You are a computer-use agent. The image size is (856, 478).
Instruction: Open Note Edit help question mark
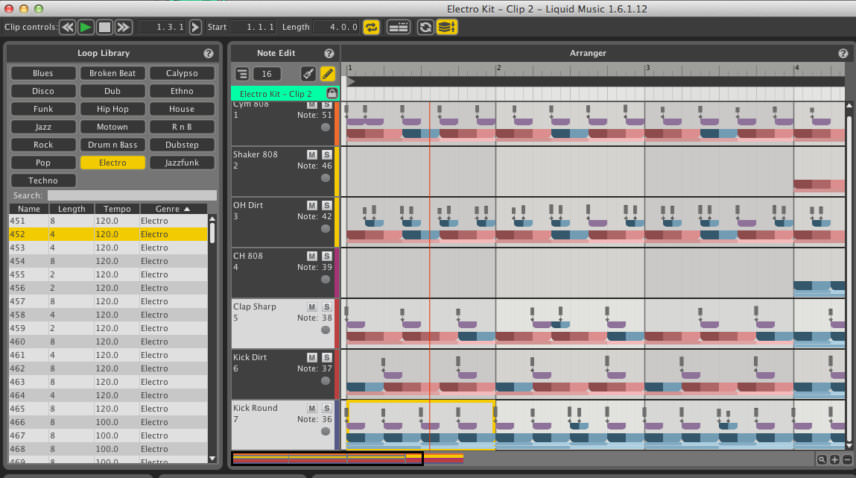pos(329,53)
